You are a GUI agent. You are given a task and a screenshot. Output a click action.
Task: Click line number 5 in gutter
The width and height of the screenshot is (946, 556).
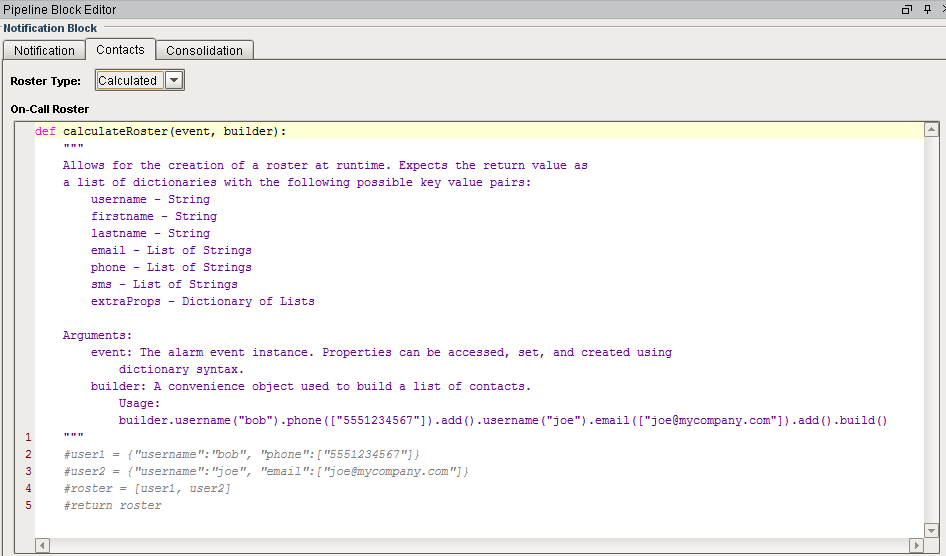[28, 505]
